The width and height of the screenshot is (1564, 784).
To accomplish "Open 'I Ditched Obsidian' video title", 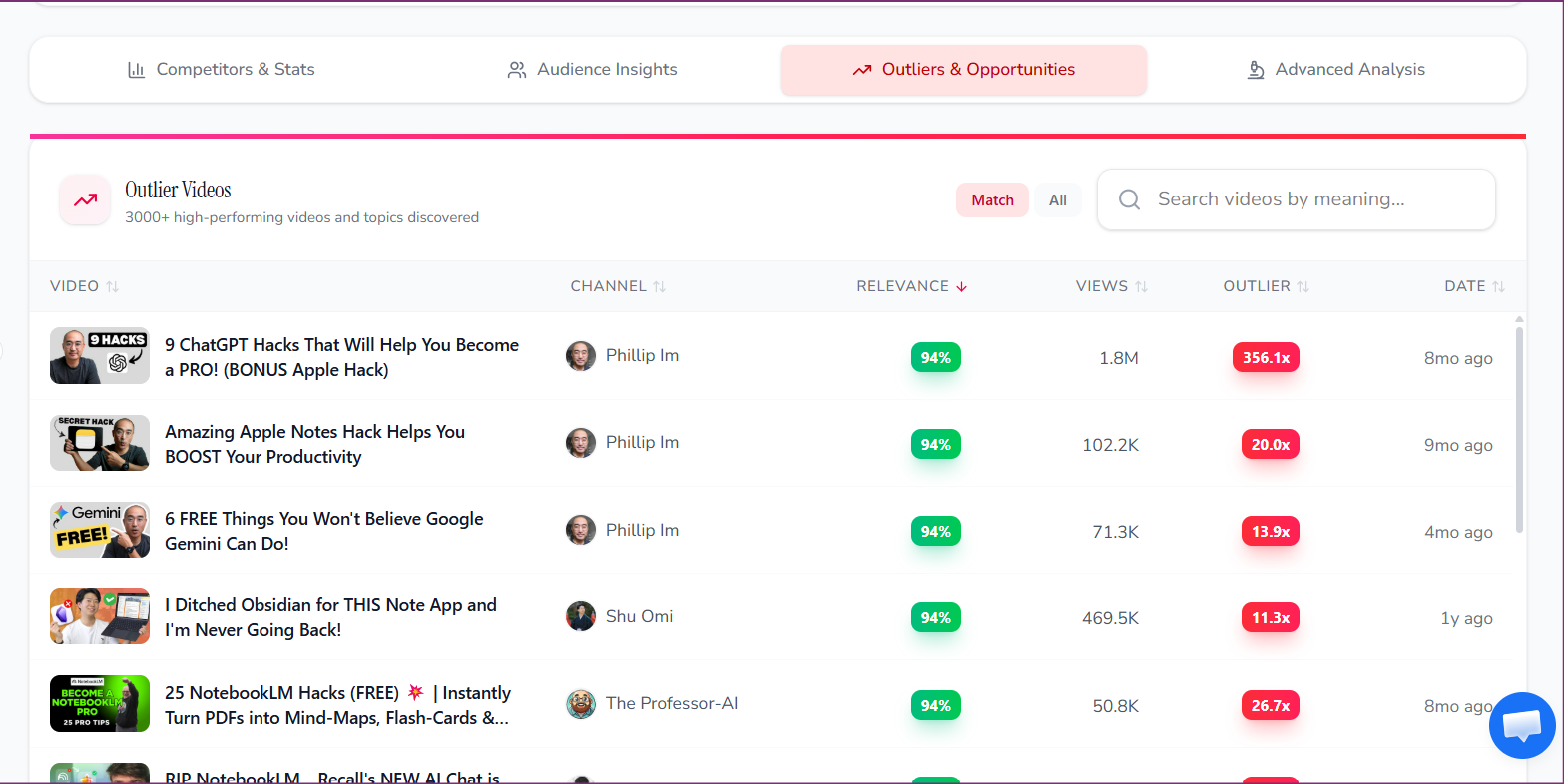I will point(330,617).
